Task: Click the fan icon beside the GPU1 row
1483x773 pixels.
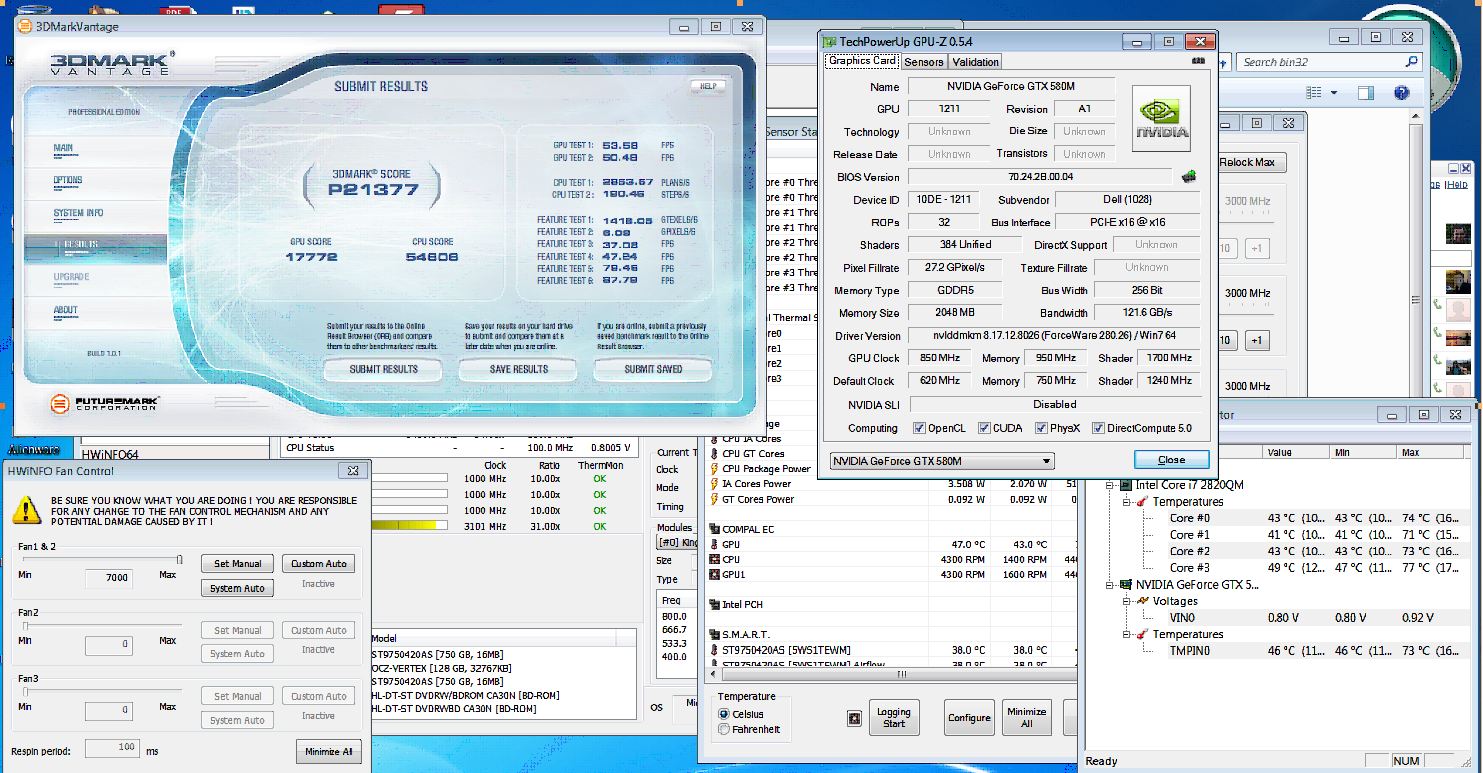Action: click(x=714, y=575)
